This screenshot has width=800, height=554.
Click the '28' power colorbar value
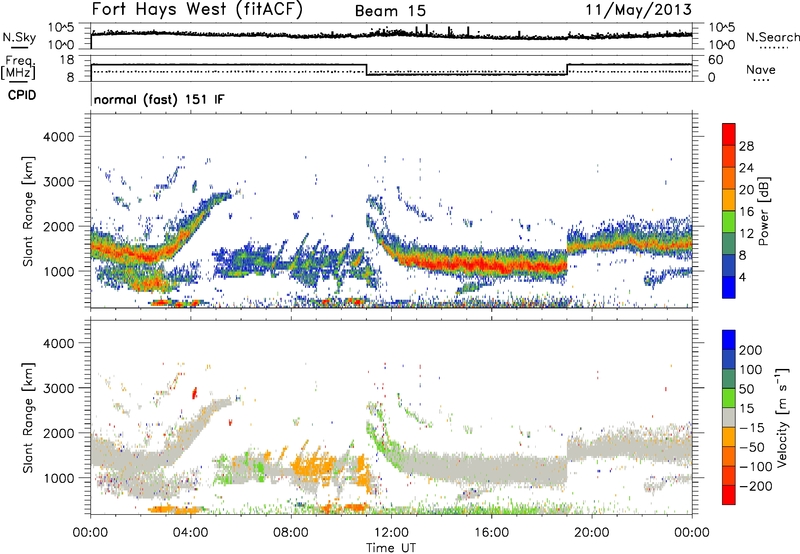click(x=746, y=146)
